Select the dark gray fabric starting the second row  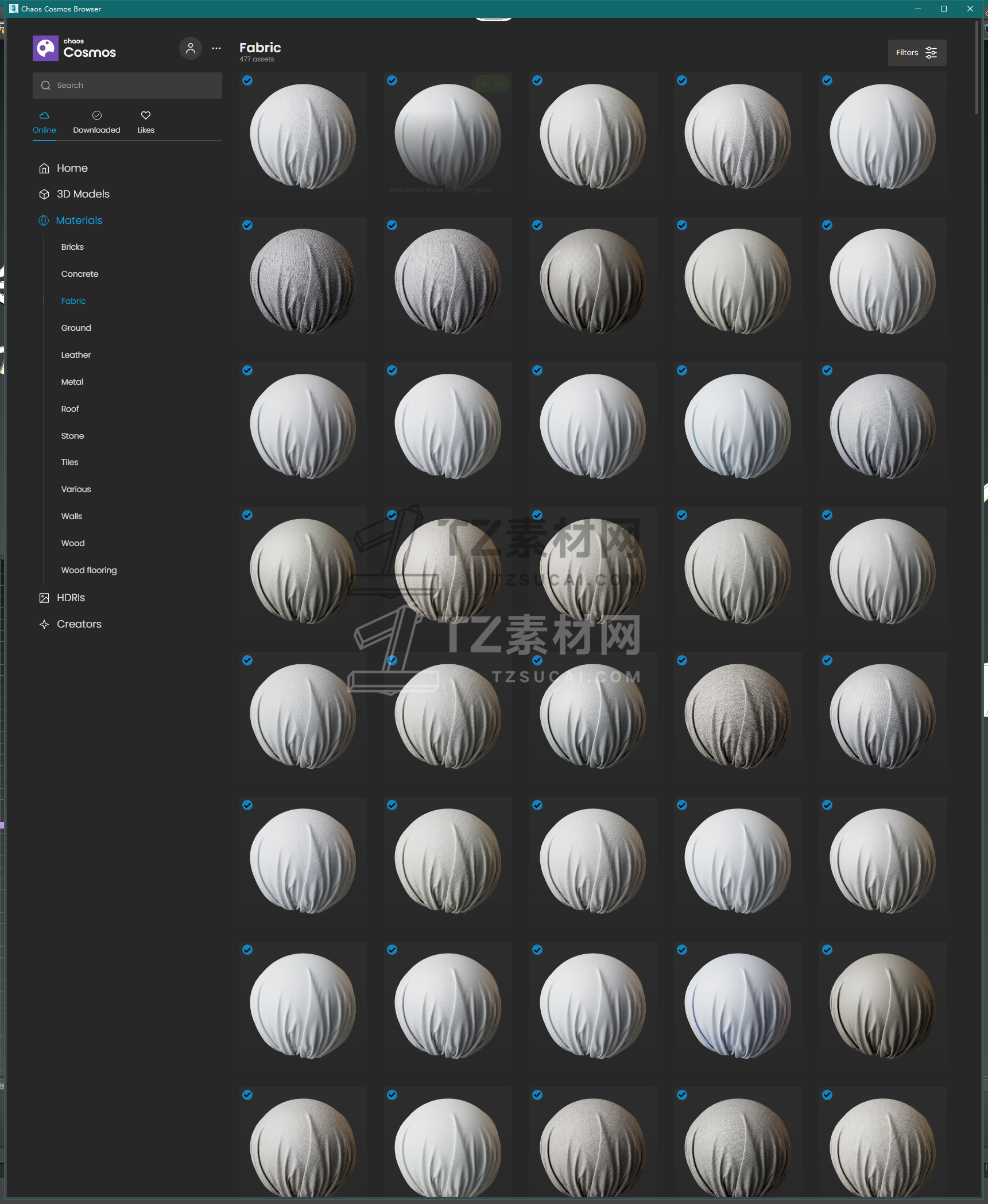tap(303, 281)
